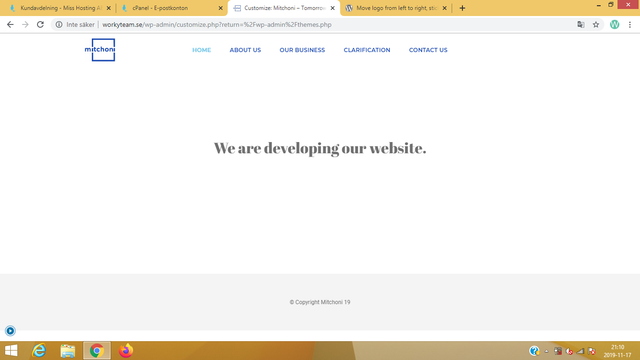The height and width of the screenshot is (360, 640).
Task: View site info via 'Inte säker' icon
Action: tap(59, 24)
